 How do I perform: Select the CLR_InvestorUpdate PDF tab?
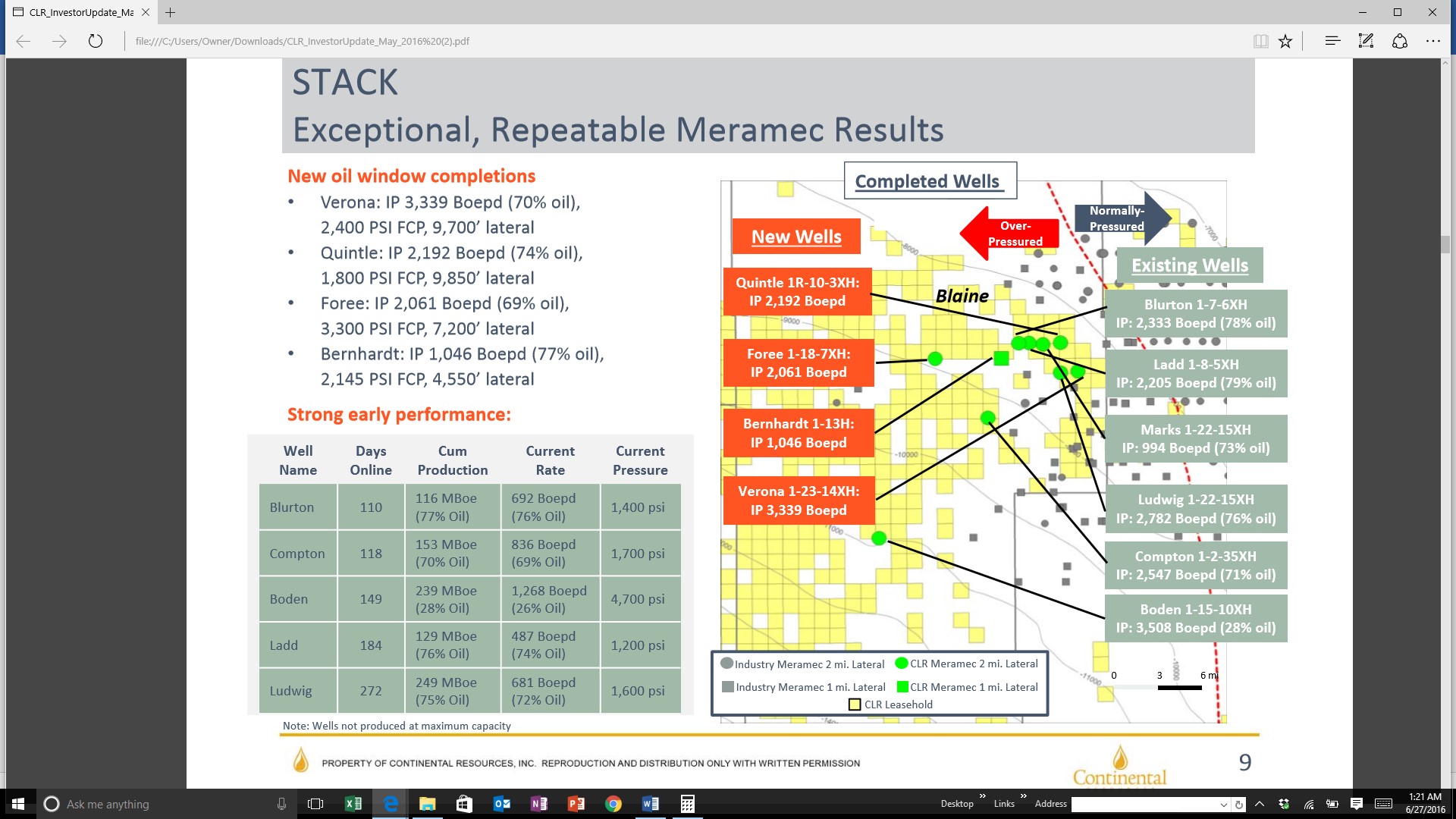80,12
